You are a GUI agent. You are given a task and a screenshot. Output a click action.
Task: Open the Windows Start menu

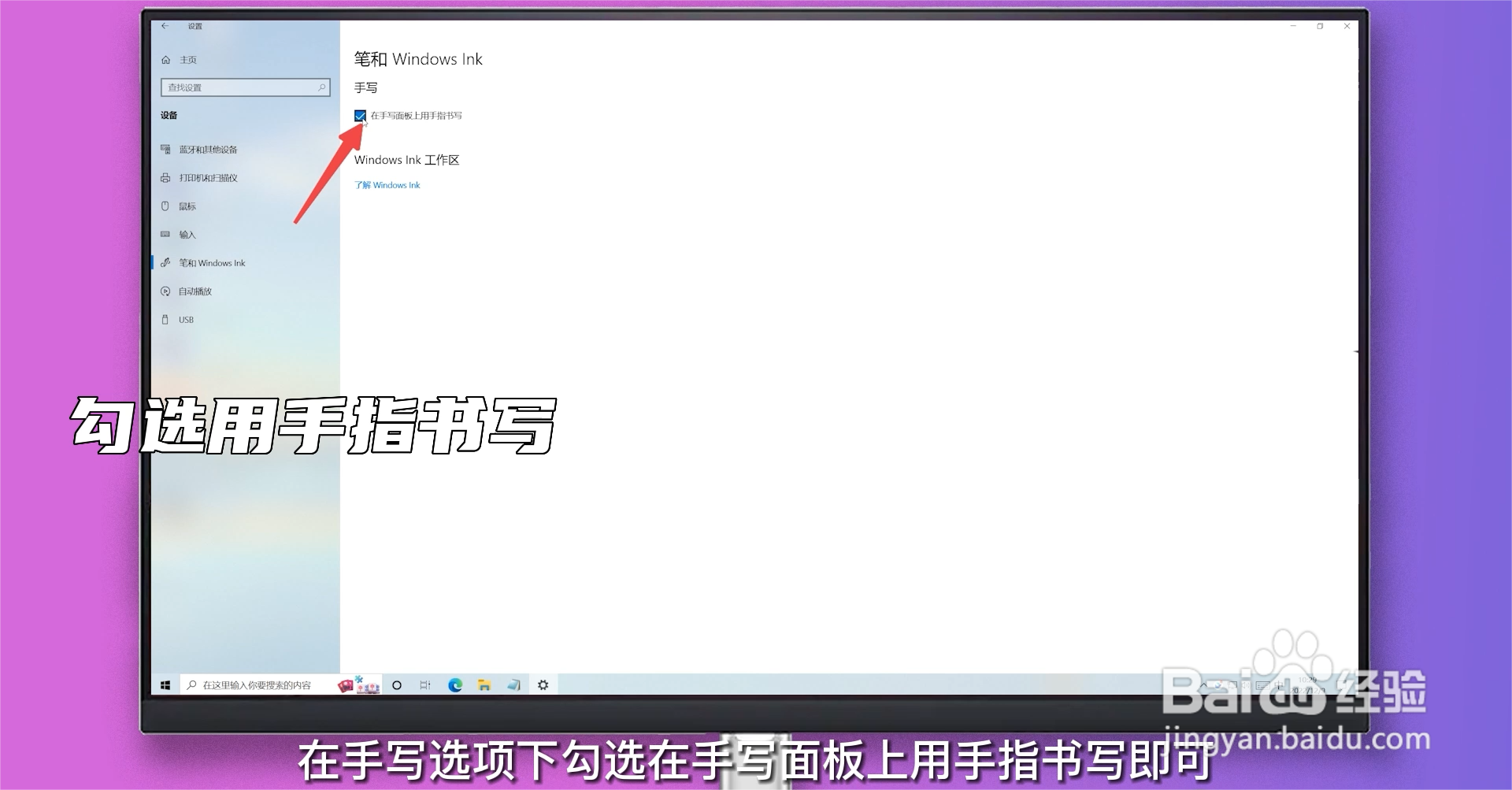click(165, 684)
